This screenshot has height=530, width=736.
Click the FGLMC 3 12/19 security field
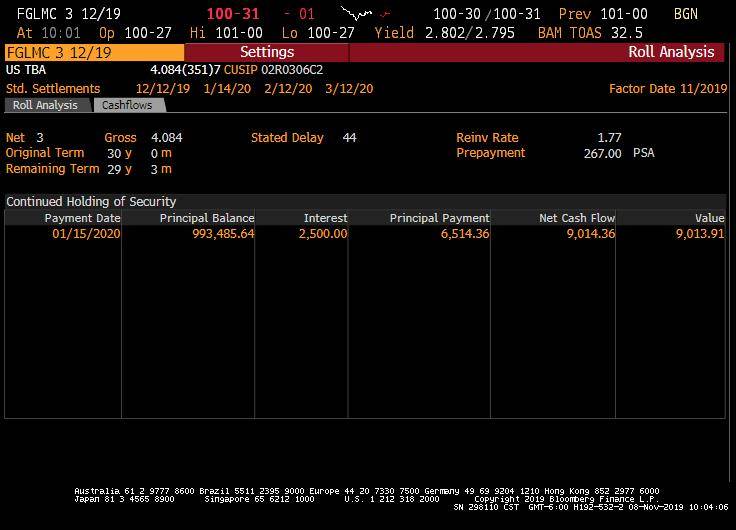[x=94, y=52]
